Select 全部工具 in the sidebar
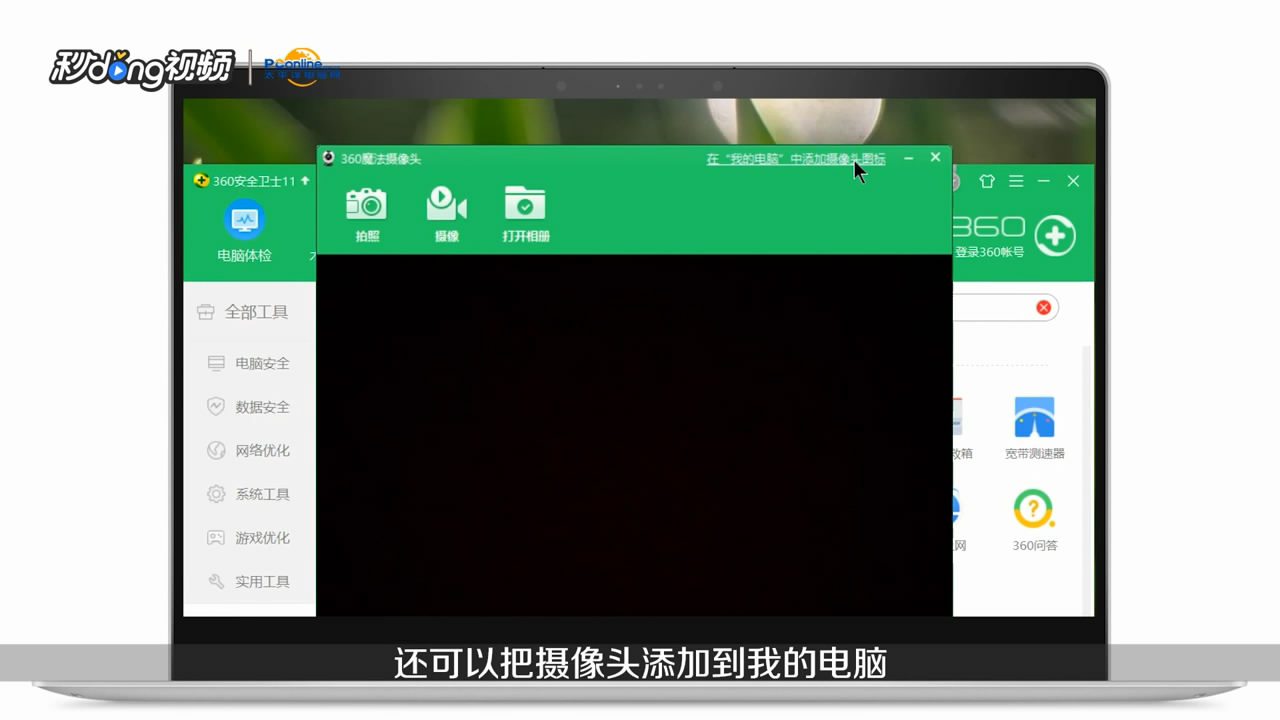Viewport: 1280px width, 720px height. pos(243,312)
